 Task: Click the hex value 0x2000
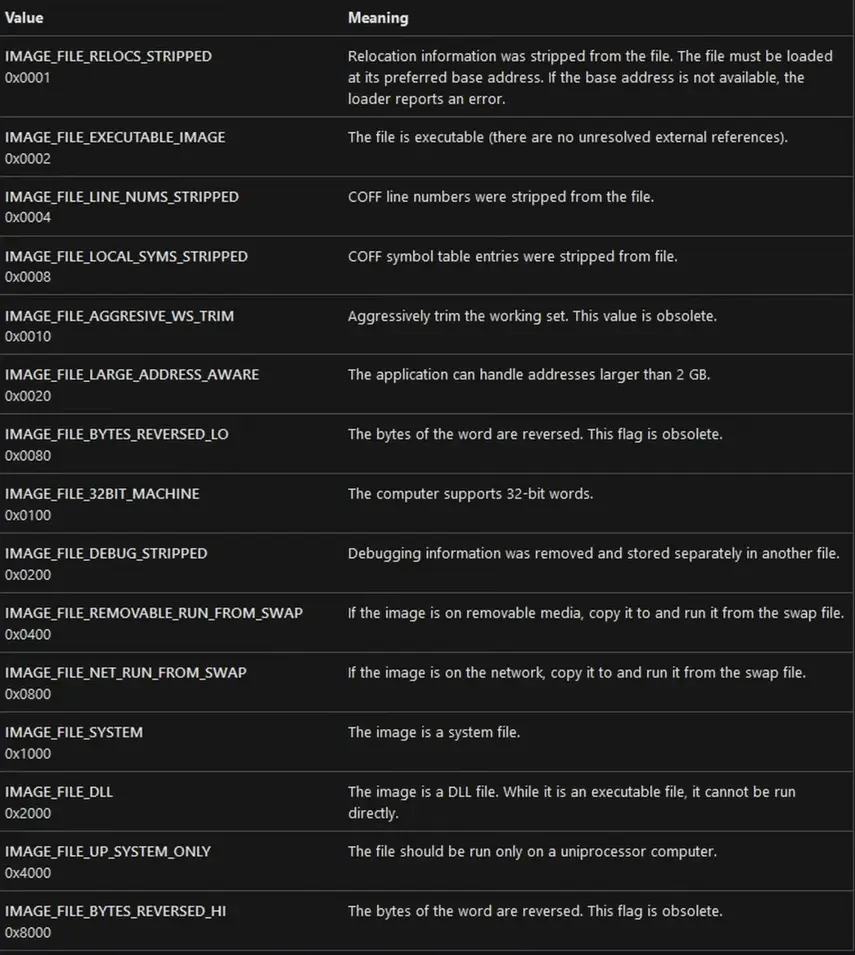27,813
